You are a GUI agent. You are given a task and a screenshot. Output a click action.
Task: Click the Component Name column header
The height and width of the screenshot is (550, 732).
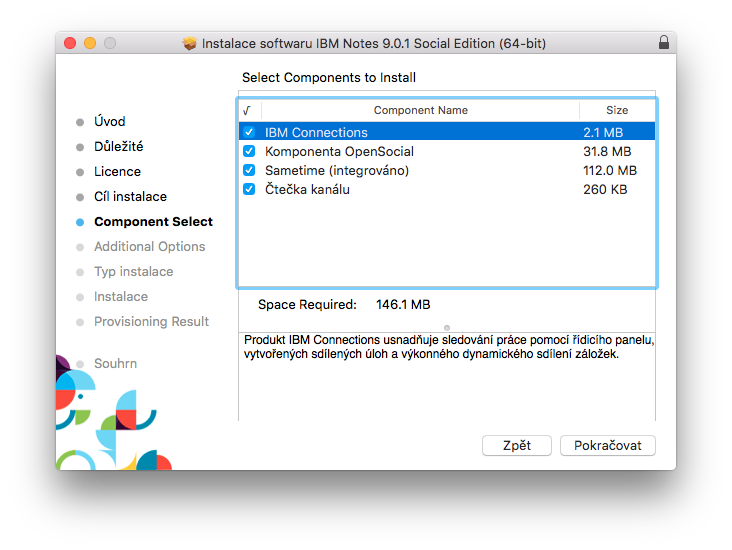click(421, 110)
